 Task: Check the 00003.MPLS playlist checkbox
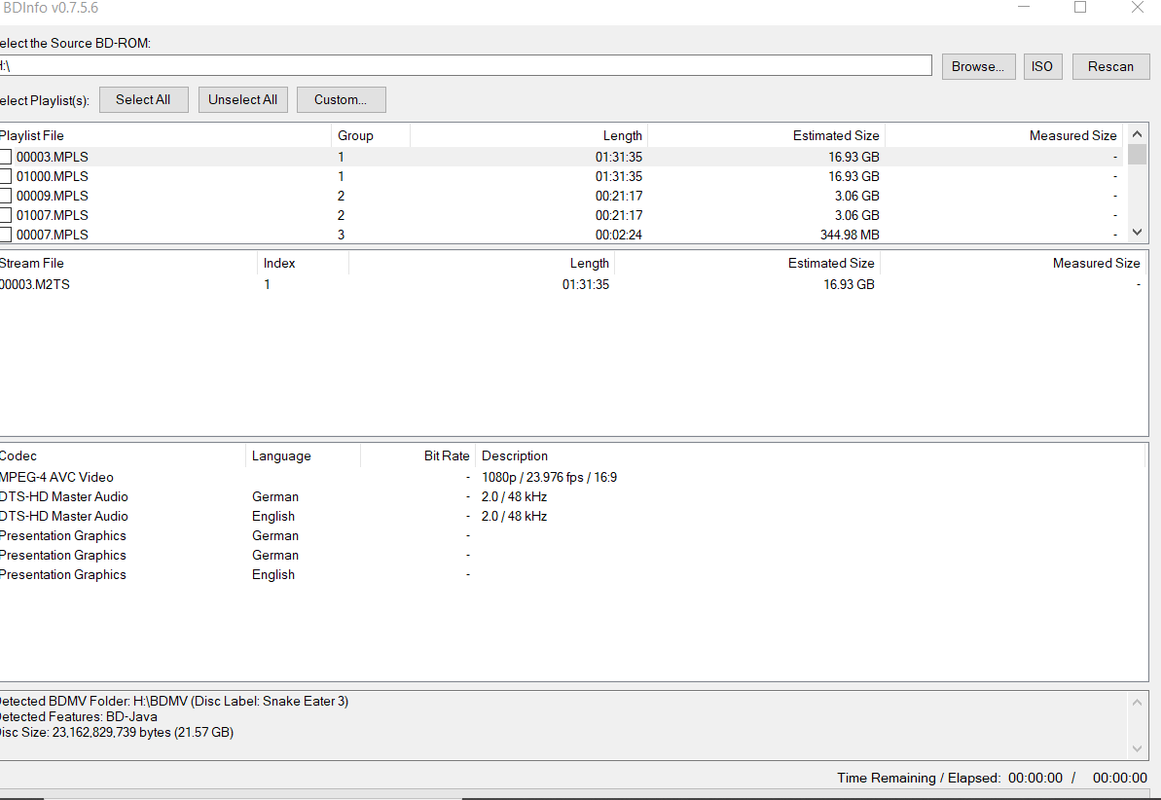[x=5, y=157]
